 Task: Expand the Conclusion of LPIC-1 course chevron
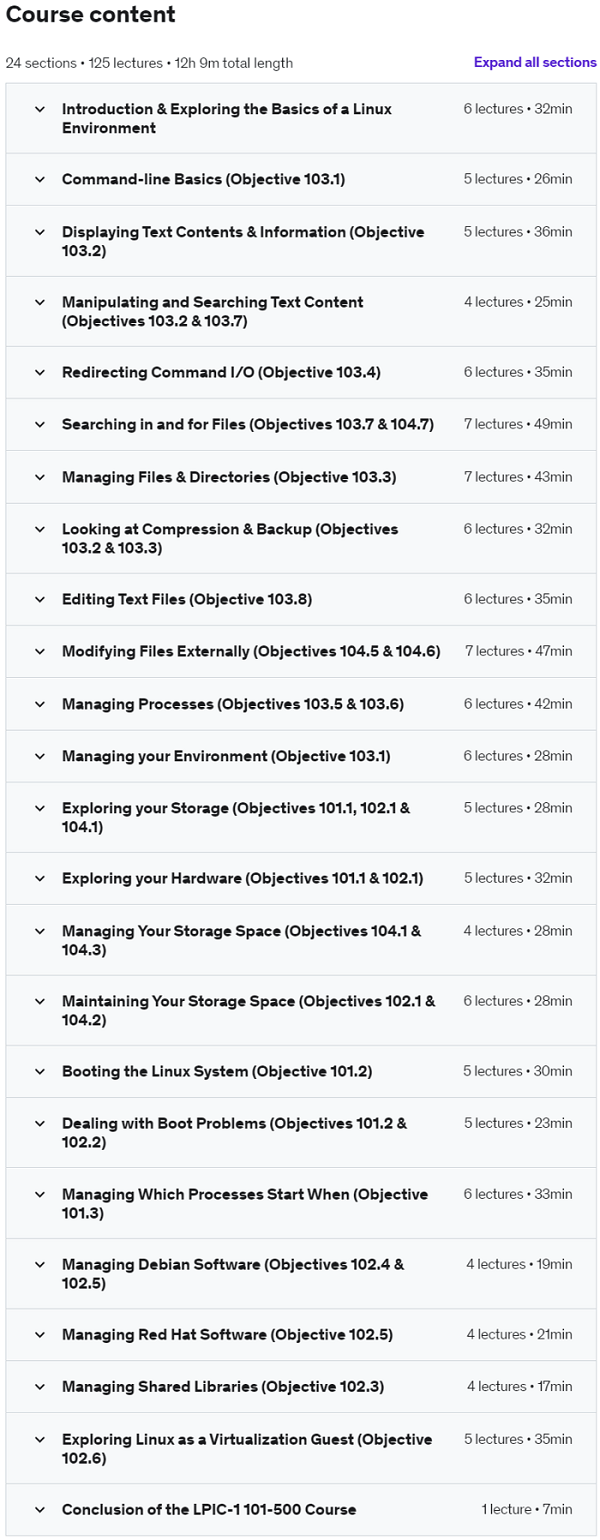click(40, 1510)
